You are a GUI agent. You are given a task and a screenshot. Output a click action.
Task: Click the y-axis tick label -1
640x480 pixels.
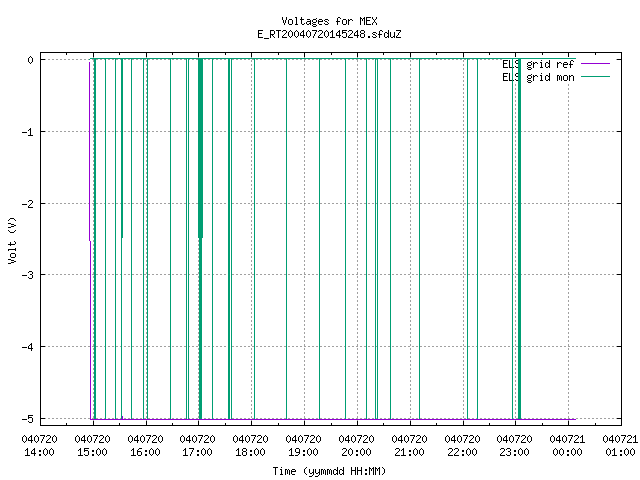pyautogui.click(x=28, y=132)
